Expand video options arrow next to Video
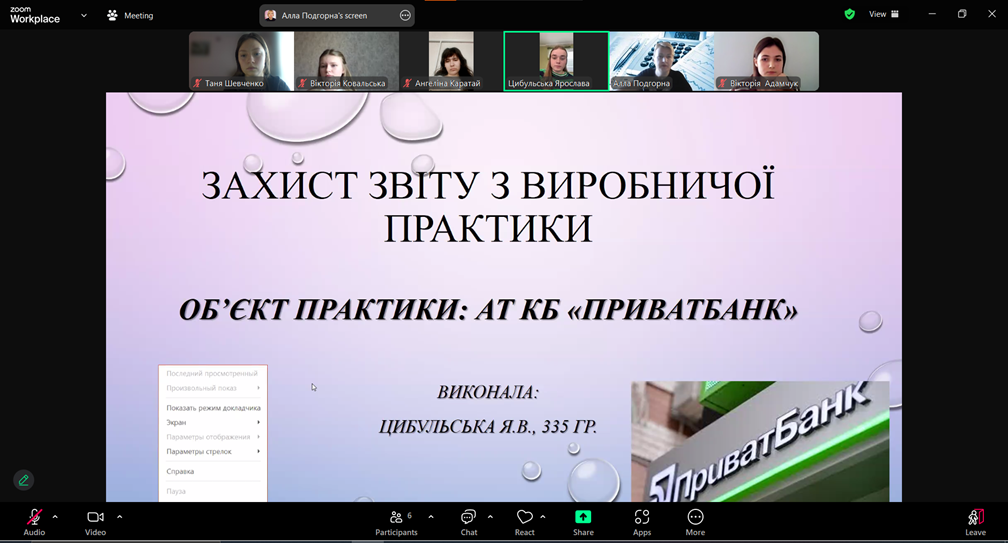 point(119,517)
